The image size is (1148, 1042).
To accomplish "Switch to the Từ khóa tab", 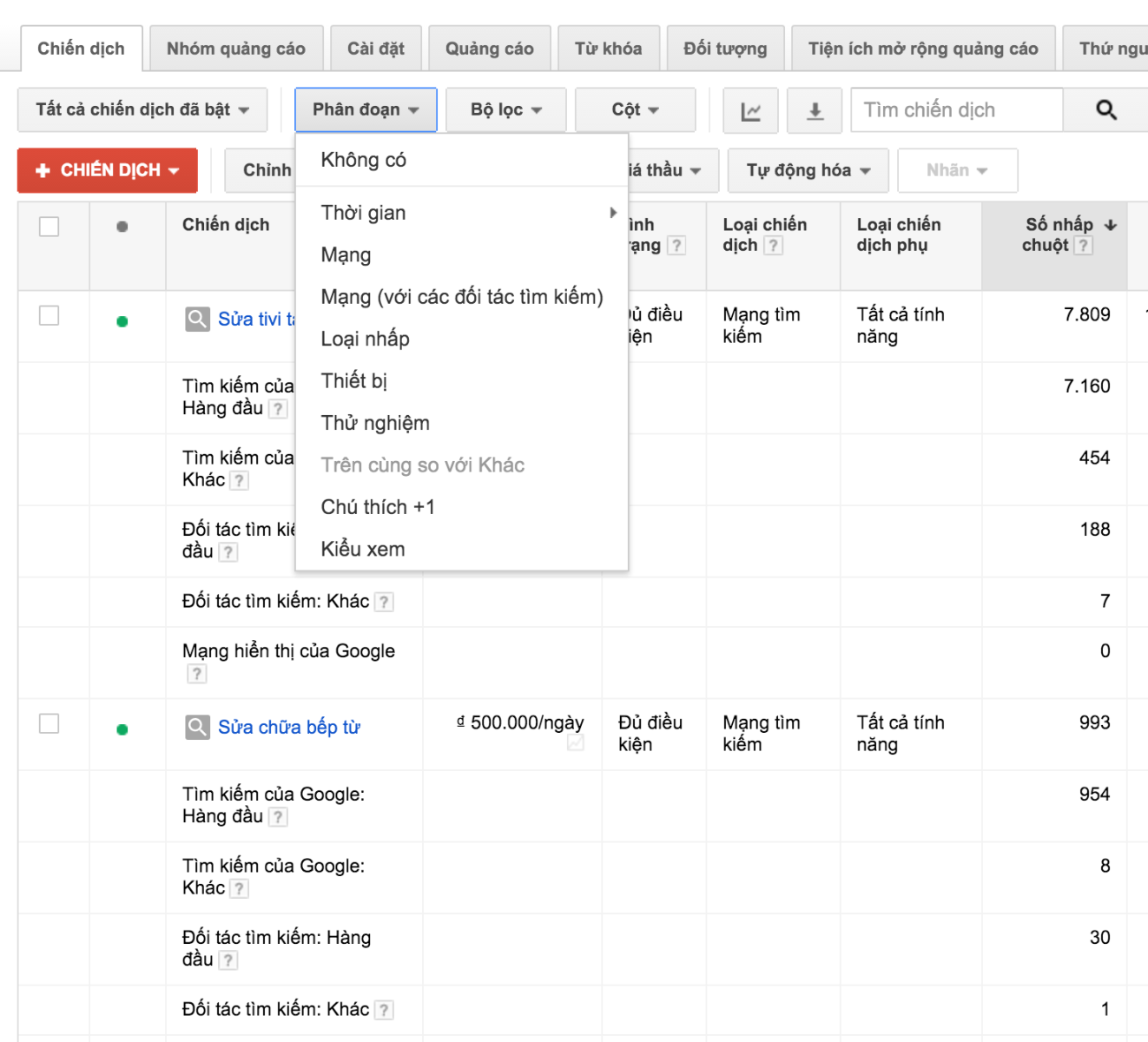I will pos(609,48).
